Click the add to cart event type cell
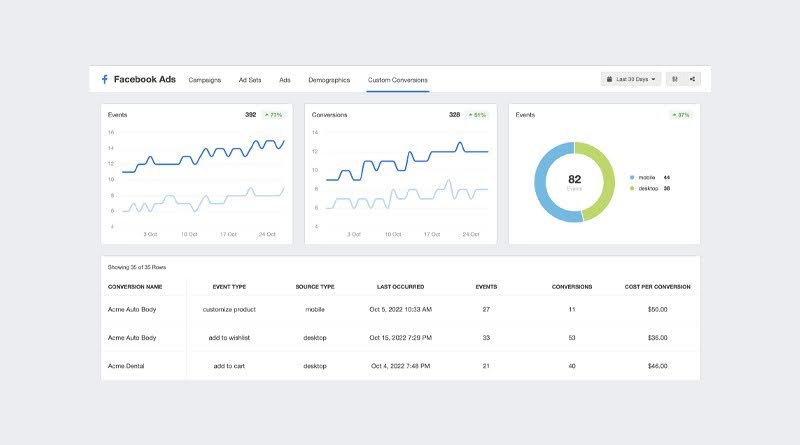This screenshot has width=800, height=445. point(229,366)
